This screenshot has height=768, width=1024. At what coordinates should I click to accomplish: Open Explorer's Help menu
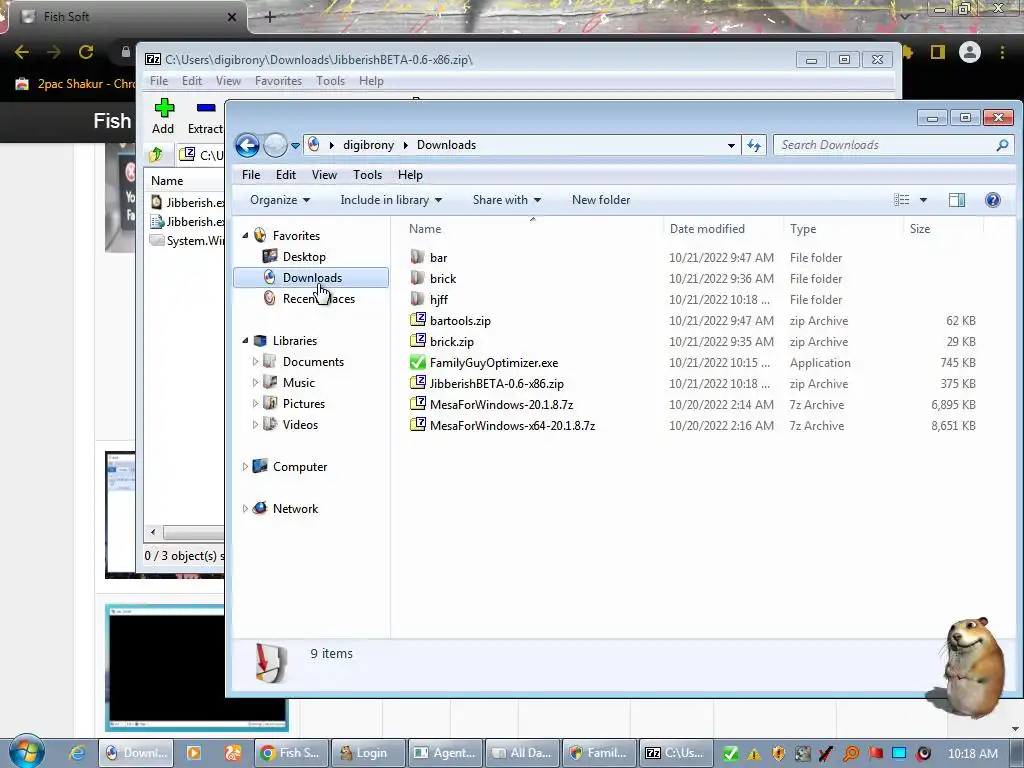(x=410, y=175)
